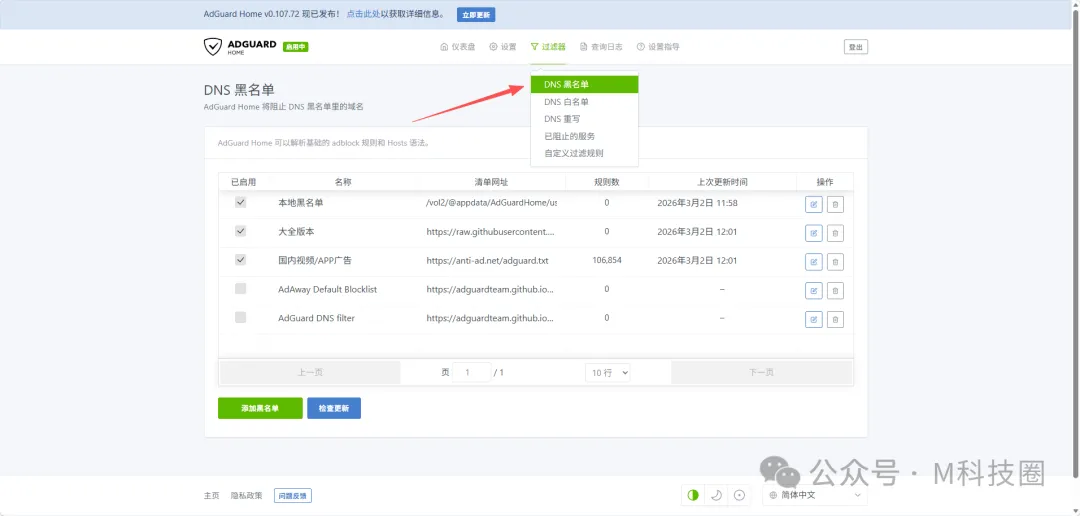This screenshot has width=1080, height=516.
Task: Click the 上一页 previous page button
Action: pos(310,372)
